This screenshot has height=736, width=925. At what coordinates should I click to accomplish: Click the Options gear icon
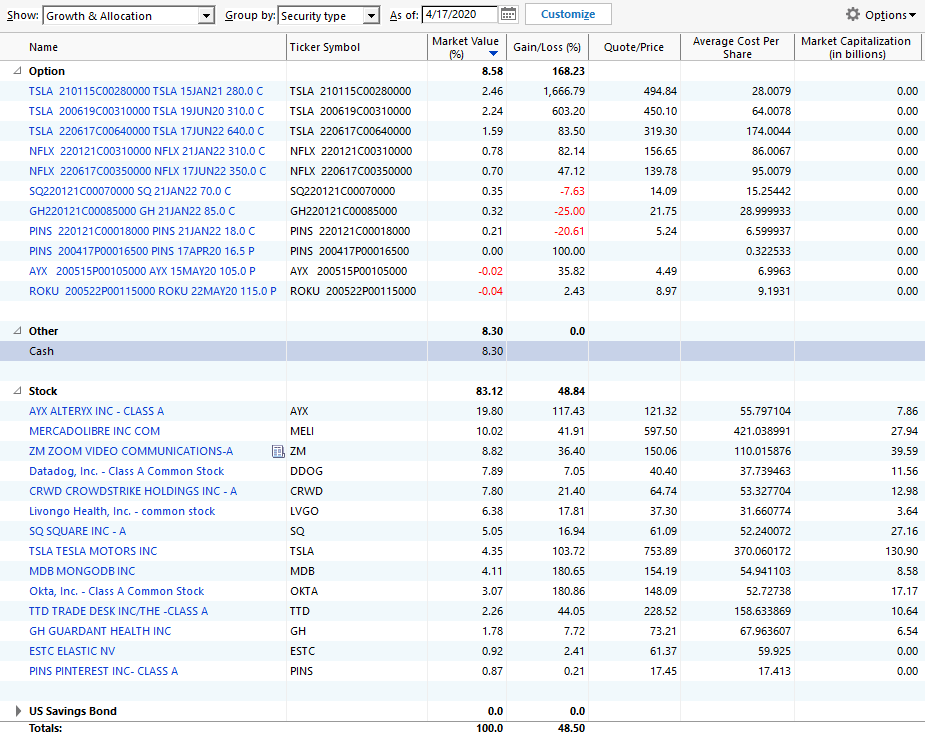tap(852, 14)
